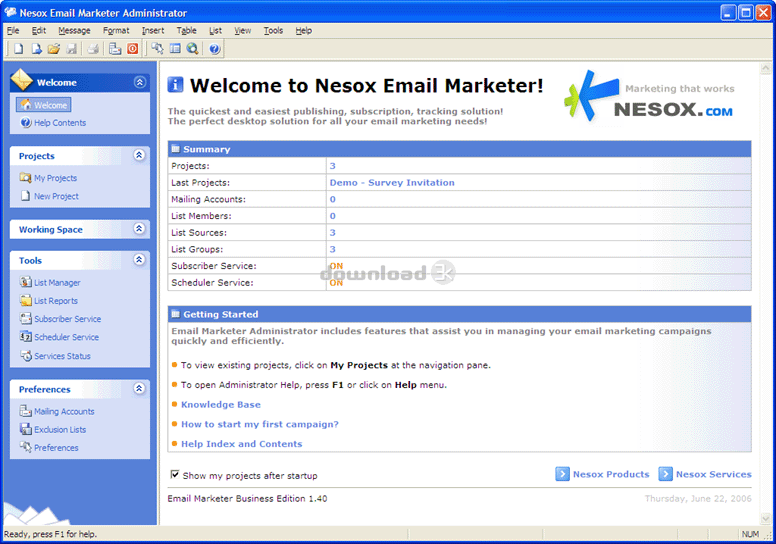Image resolution: width=776 pixels, height=544 pixels.
Task: Open the Format menu
Action: pos(116,31)
